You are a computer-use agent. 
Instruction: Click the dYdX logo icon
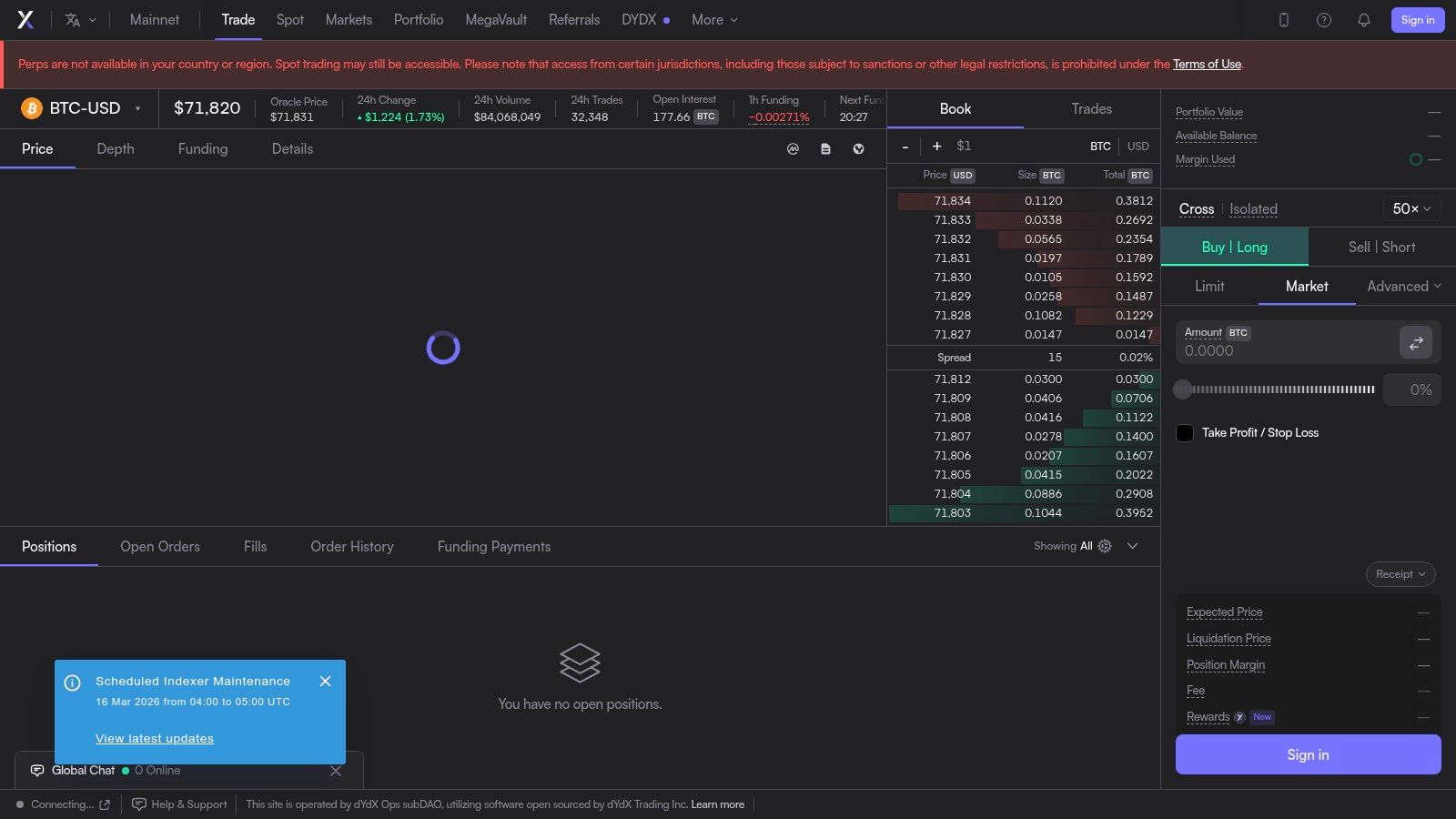point(25,20)
